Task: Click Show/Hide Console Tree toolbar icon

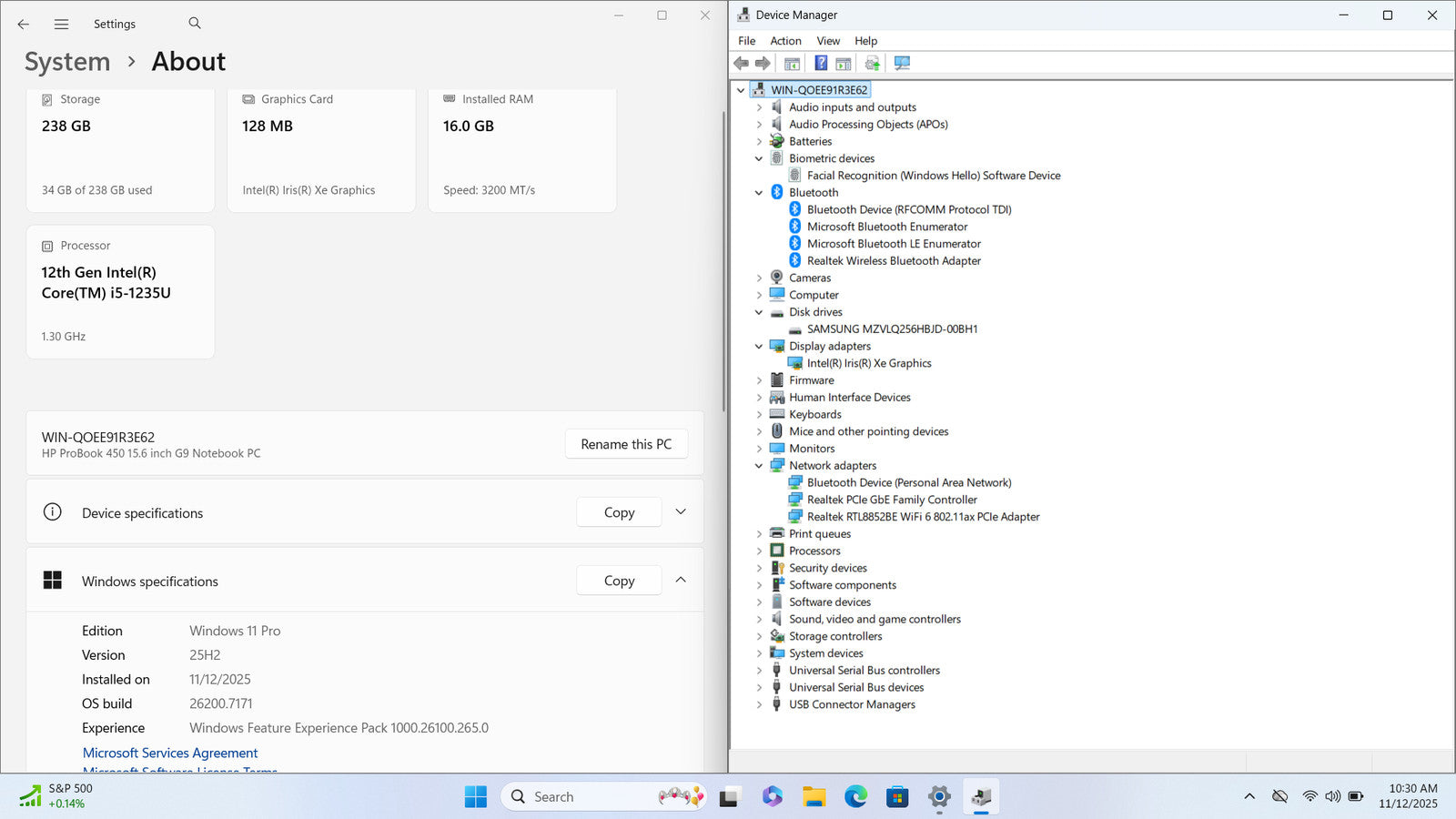Action: point(792,63)
